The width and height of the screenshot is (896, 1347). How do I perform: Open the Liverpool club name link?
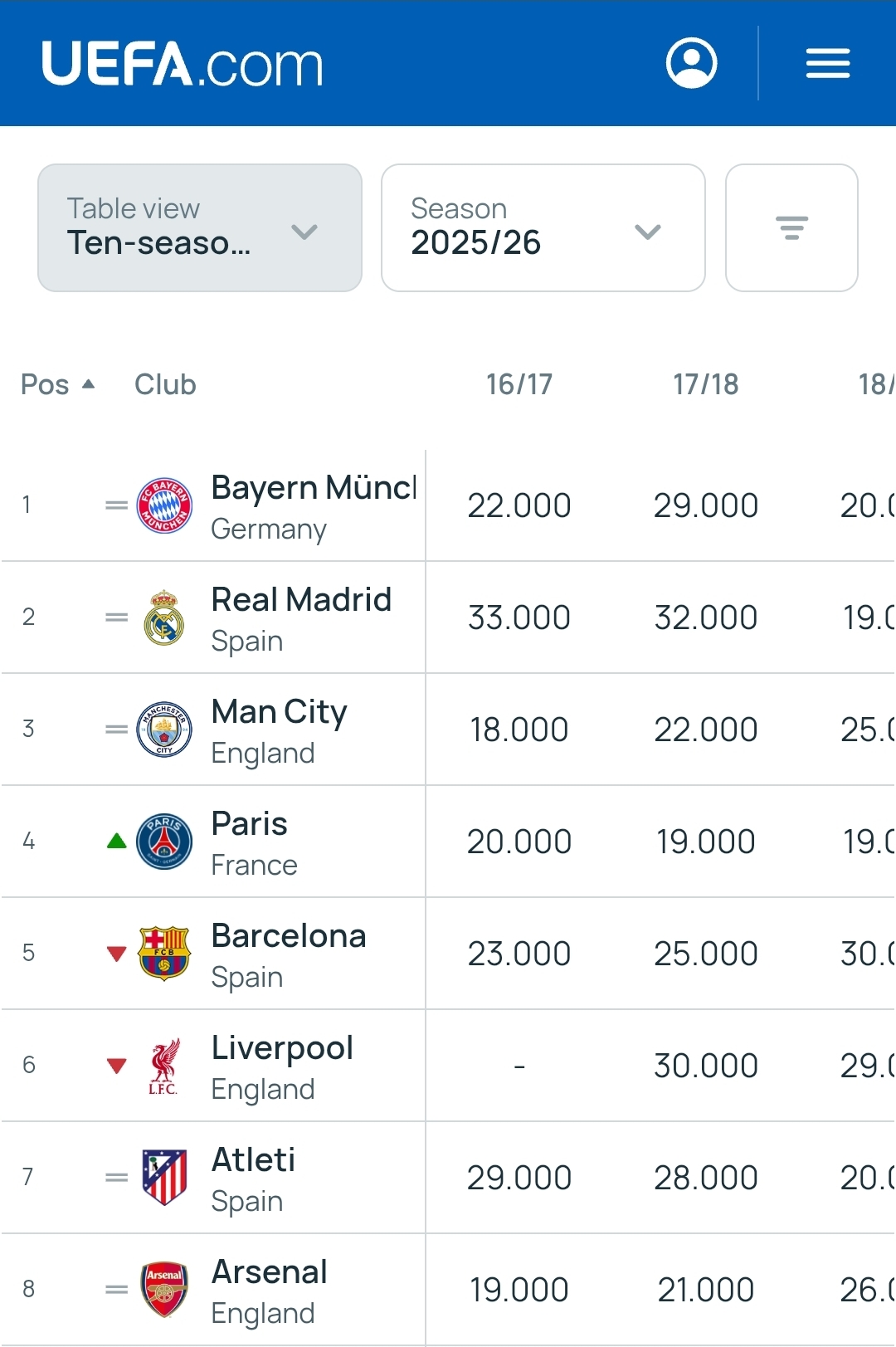[x=282, y=1048]
